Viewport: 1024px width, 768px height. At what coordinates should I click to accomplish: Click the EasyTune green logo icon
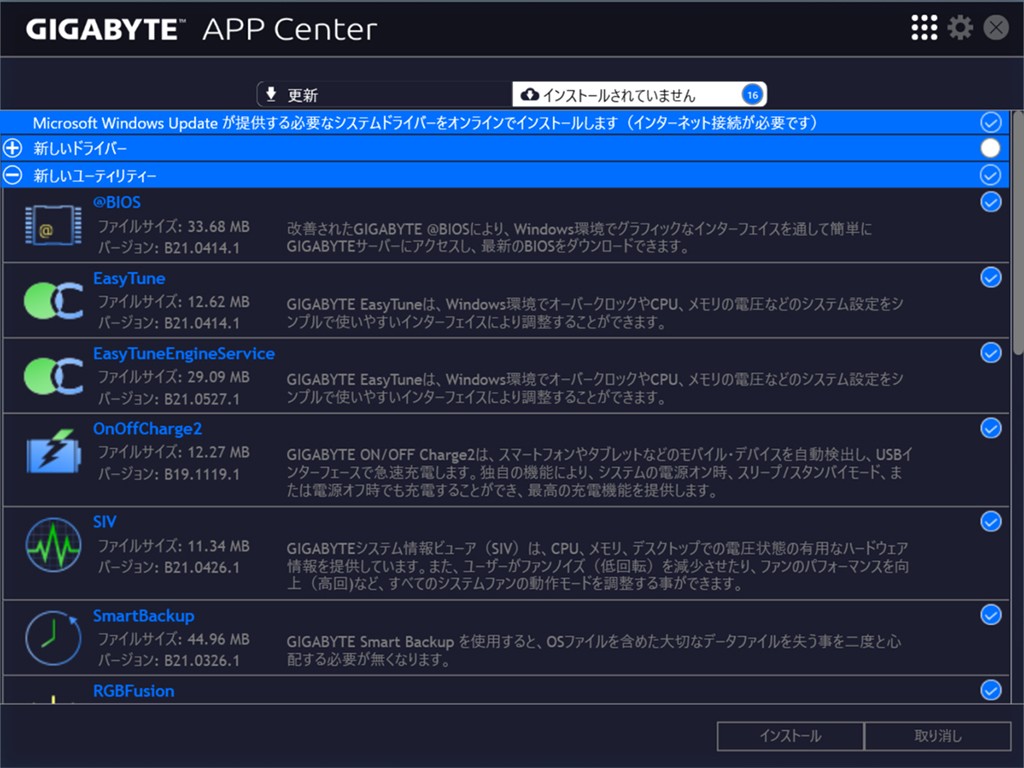tap(52, 301)
